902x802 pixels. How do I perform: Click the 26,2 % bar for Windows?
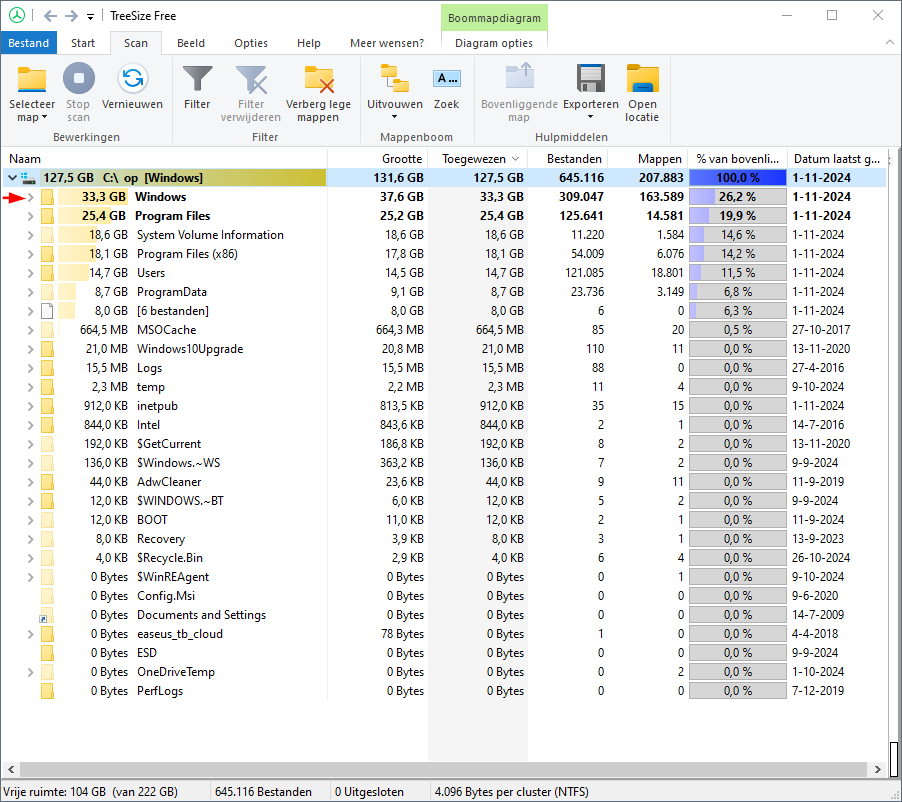[x=737, y=197]
